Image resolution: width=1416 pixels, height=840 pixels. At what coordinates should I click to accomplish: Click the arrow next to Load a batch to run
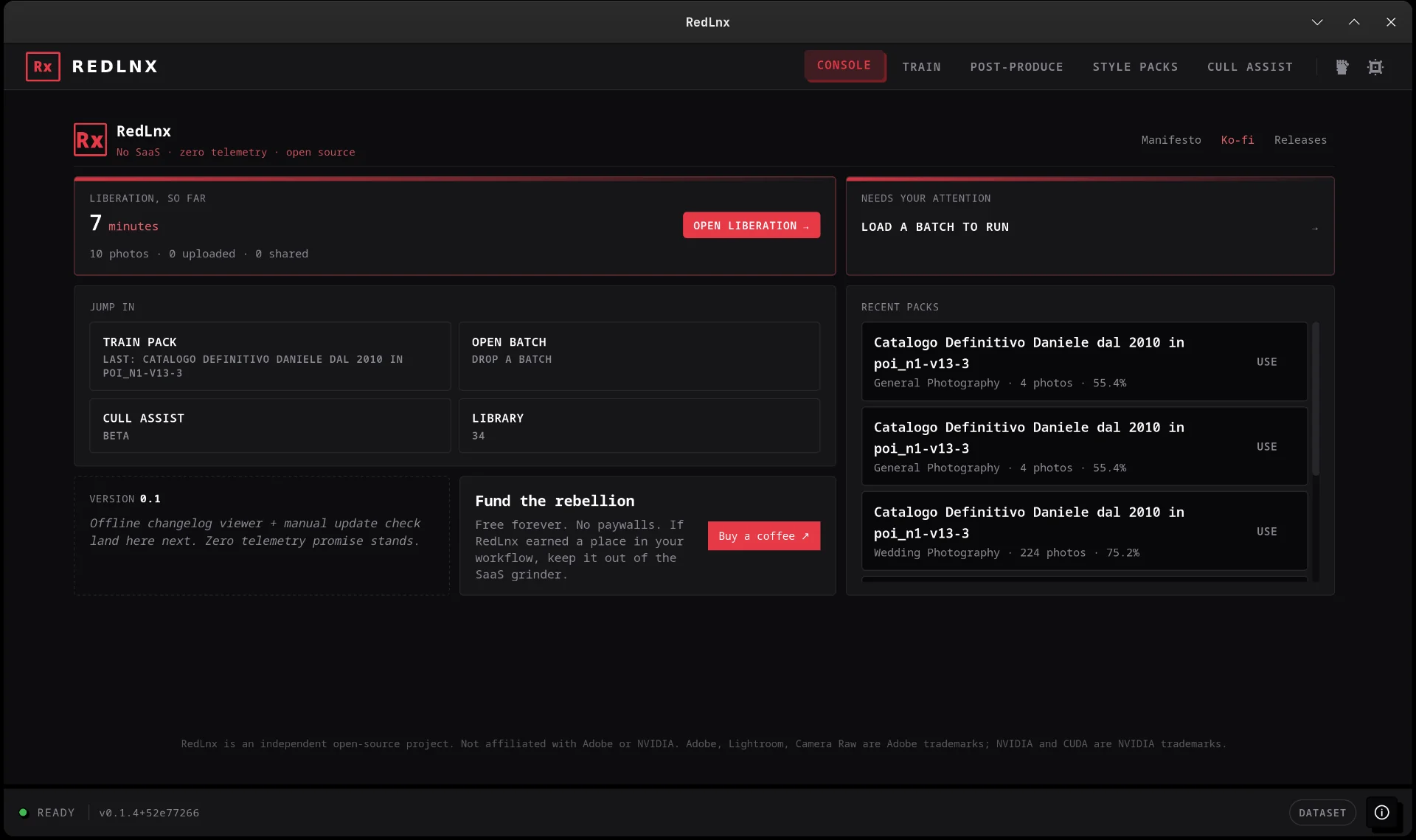point(1314,229)
